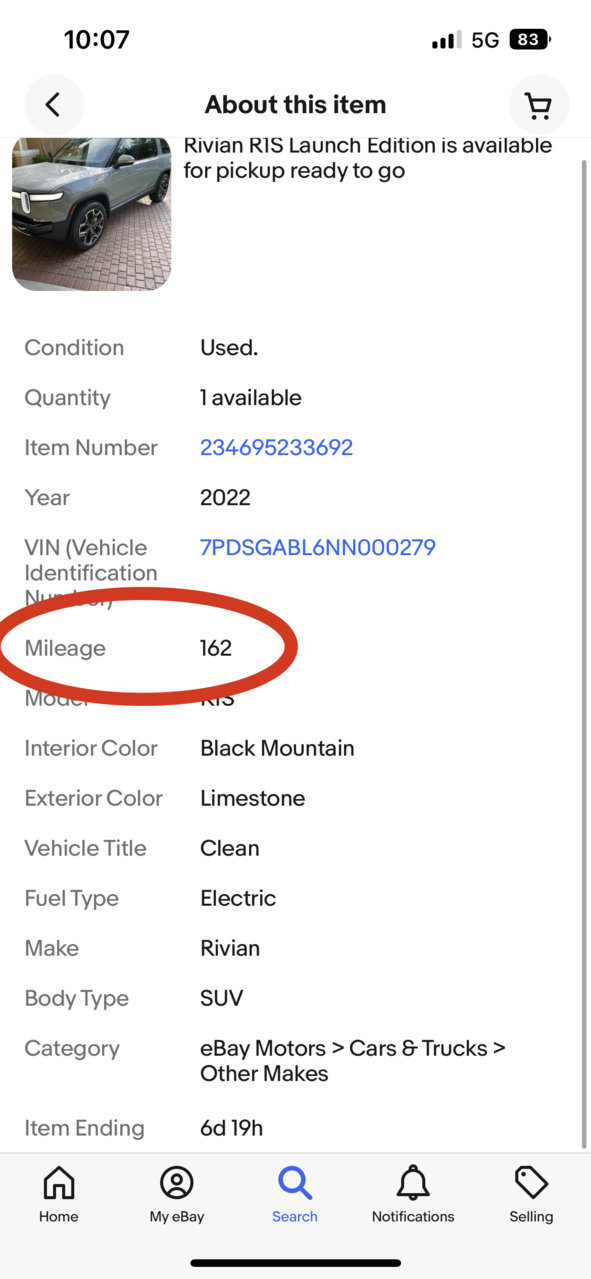Open the shopping cart icon
Screen dimensions: 591x1279
[538, 104]
